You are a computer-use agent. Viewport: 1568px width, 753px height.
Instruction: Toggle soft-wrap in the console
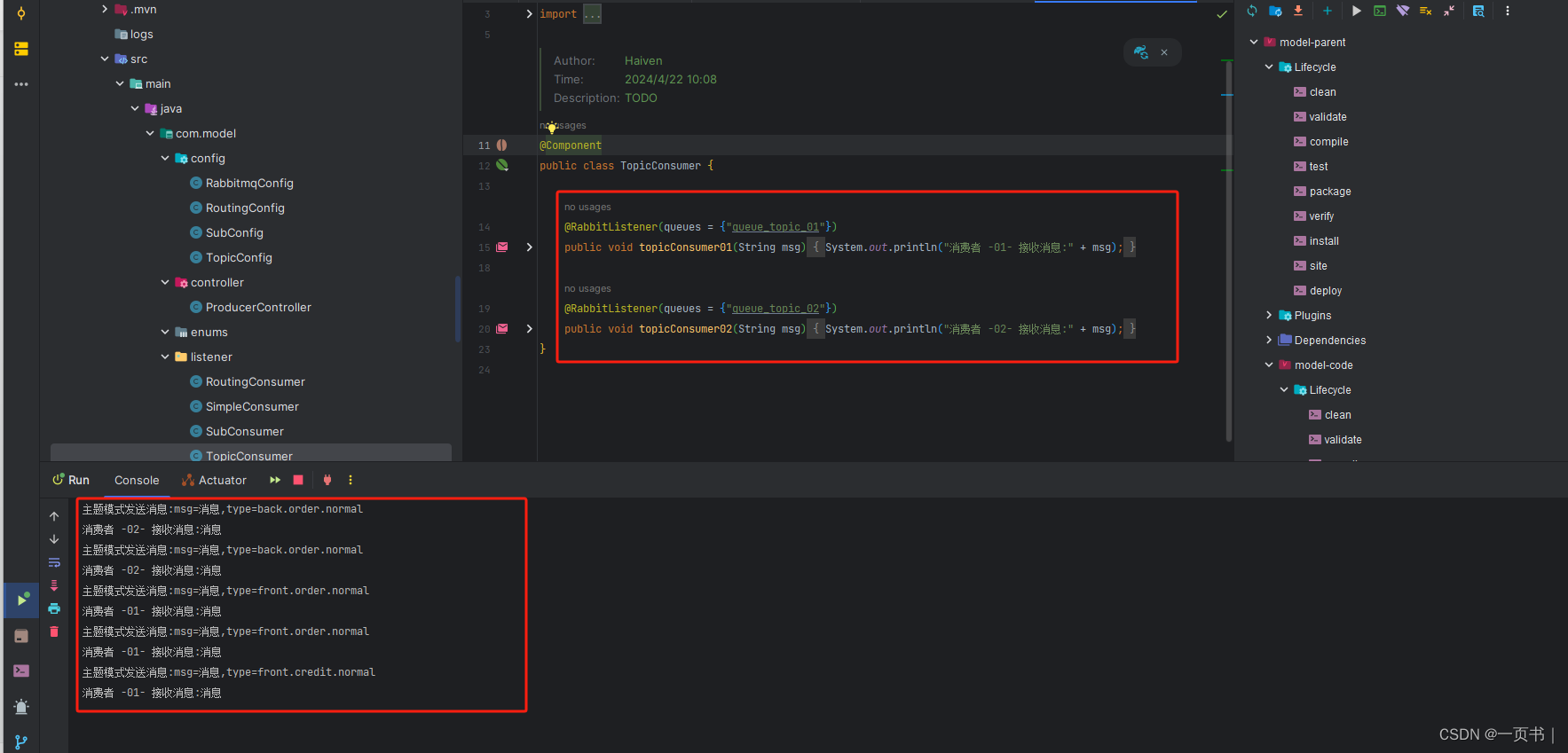(54, 562)
